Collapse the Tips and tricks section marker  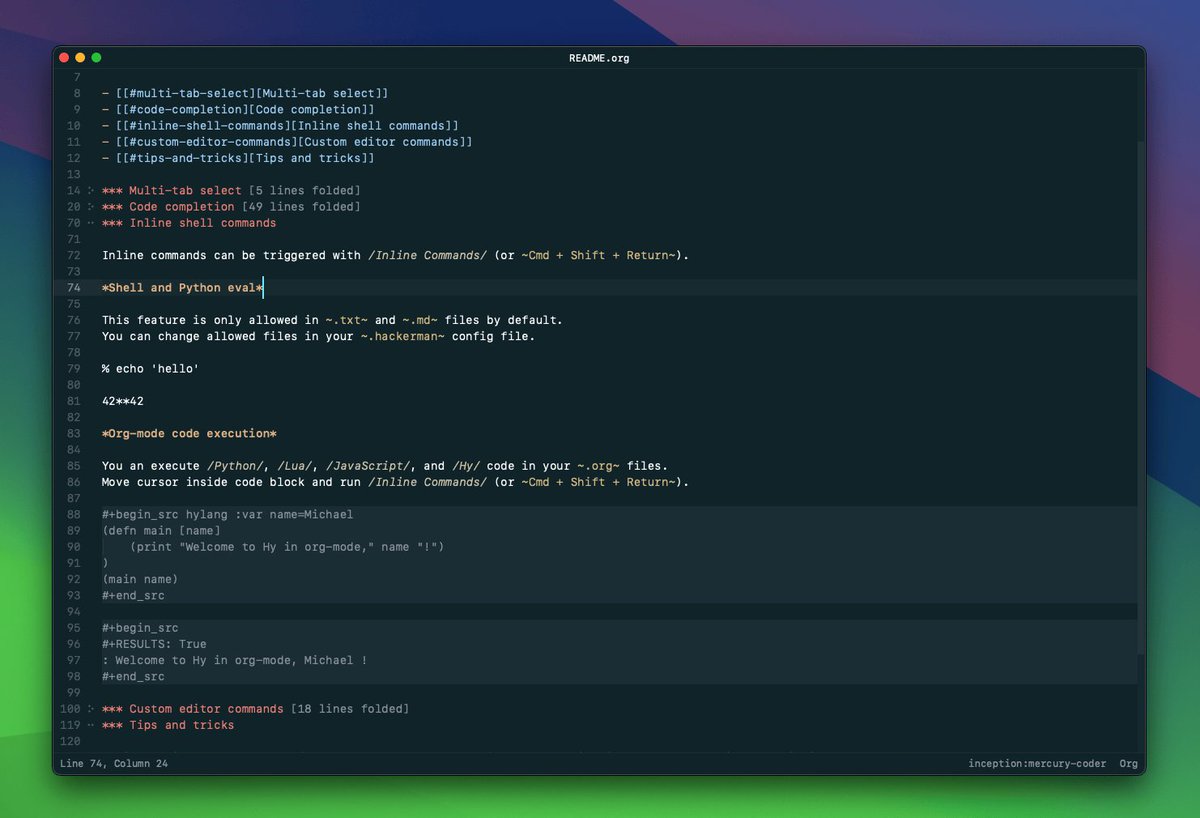(91, 725)
